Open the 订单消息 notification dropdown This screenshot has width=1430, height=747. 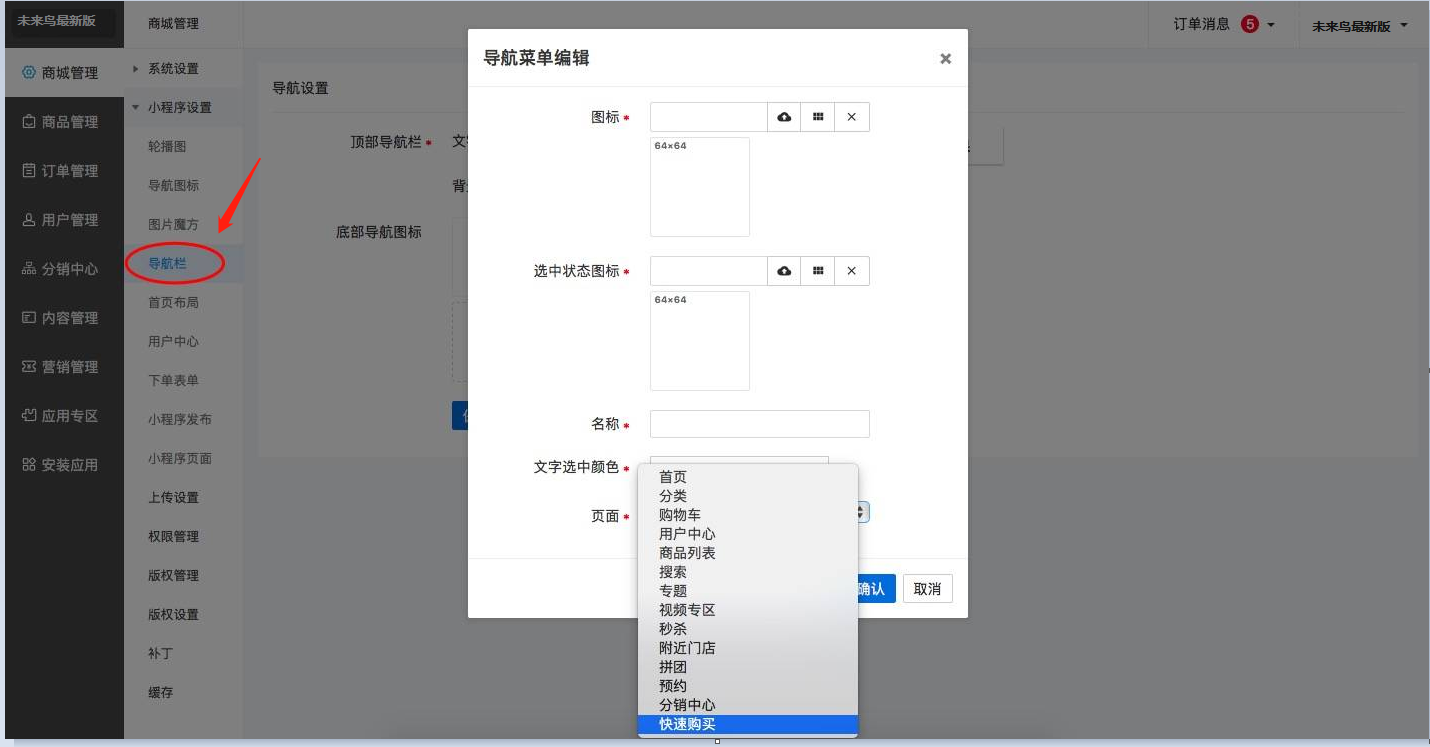(1224, 25)
